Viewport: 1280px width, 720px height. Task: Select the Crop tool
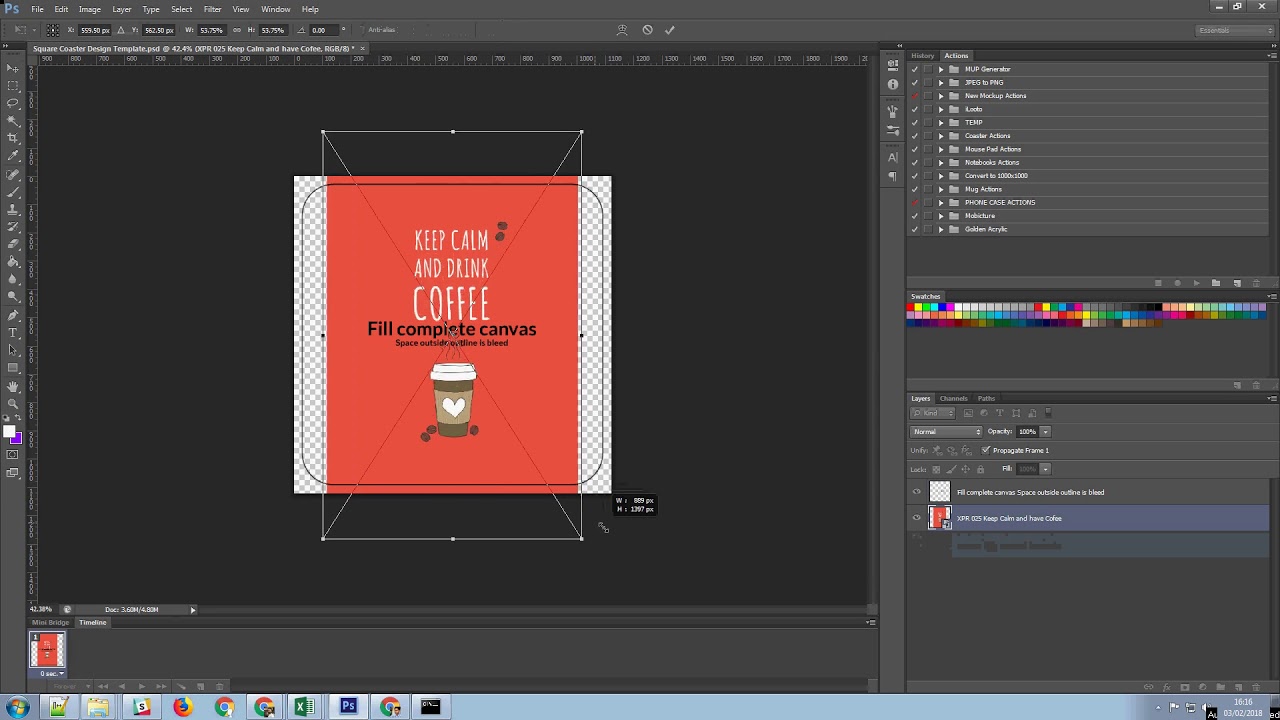13,138
